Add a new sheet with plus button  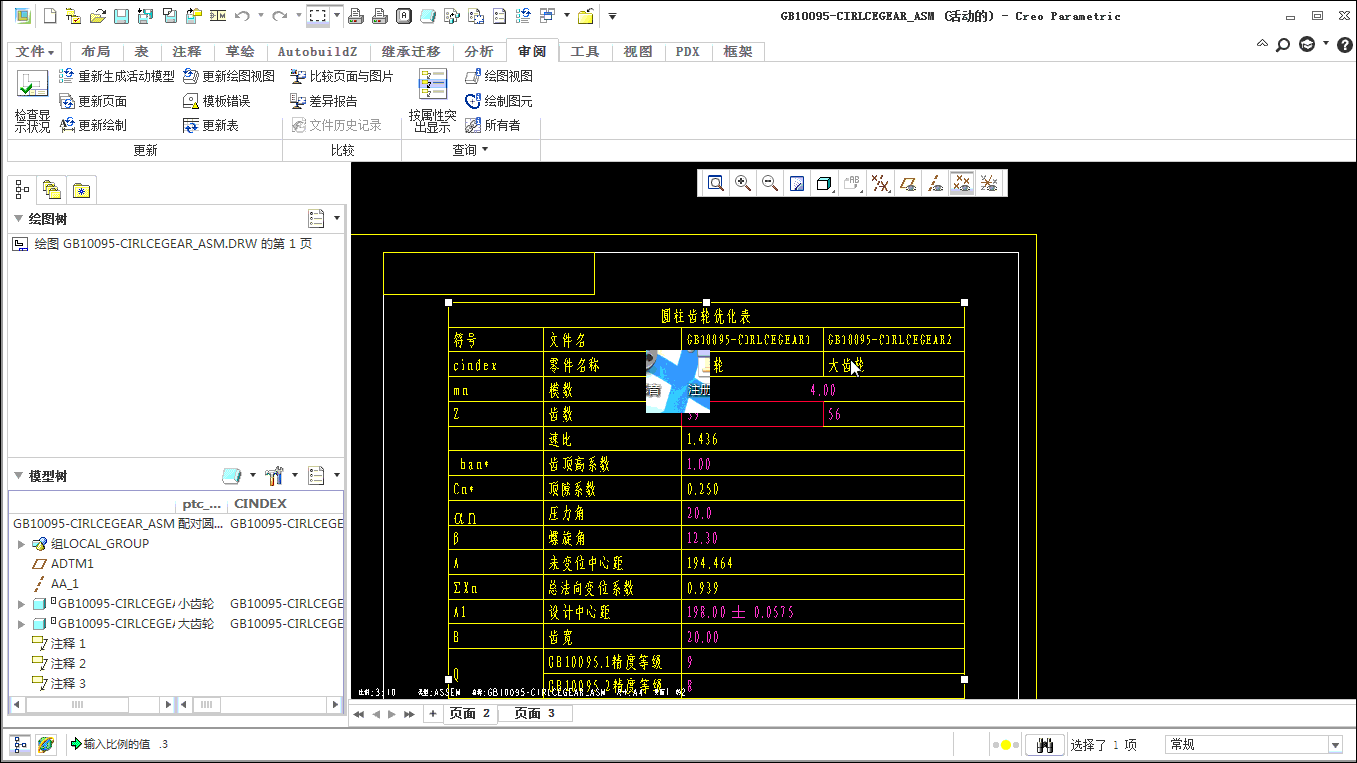click(433, 714)
